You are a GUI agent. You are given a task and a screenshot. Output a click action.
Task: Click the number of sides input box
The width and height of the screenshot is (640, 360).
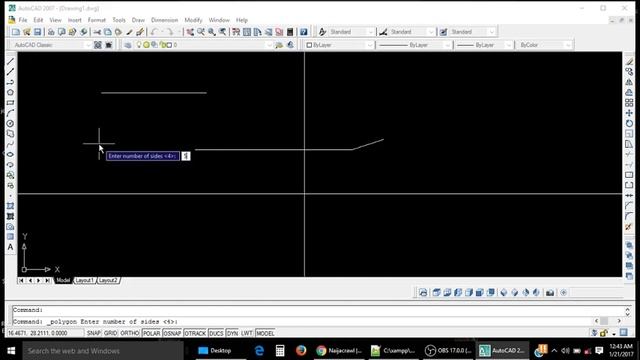click(x=186, y=156)
